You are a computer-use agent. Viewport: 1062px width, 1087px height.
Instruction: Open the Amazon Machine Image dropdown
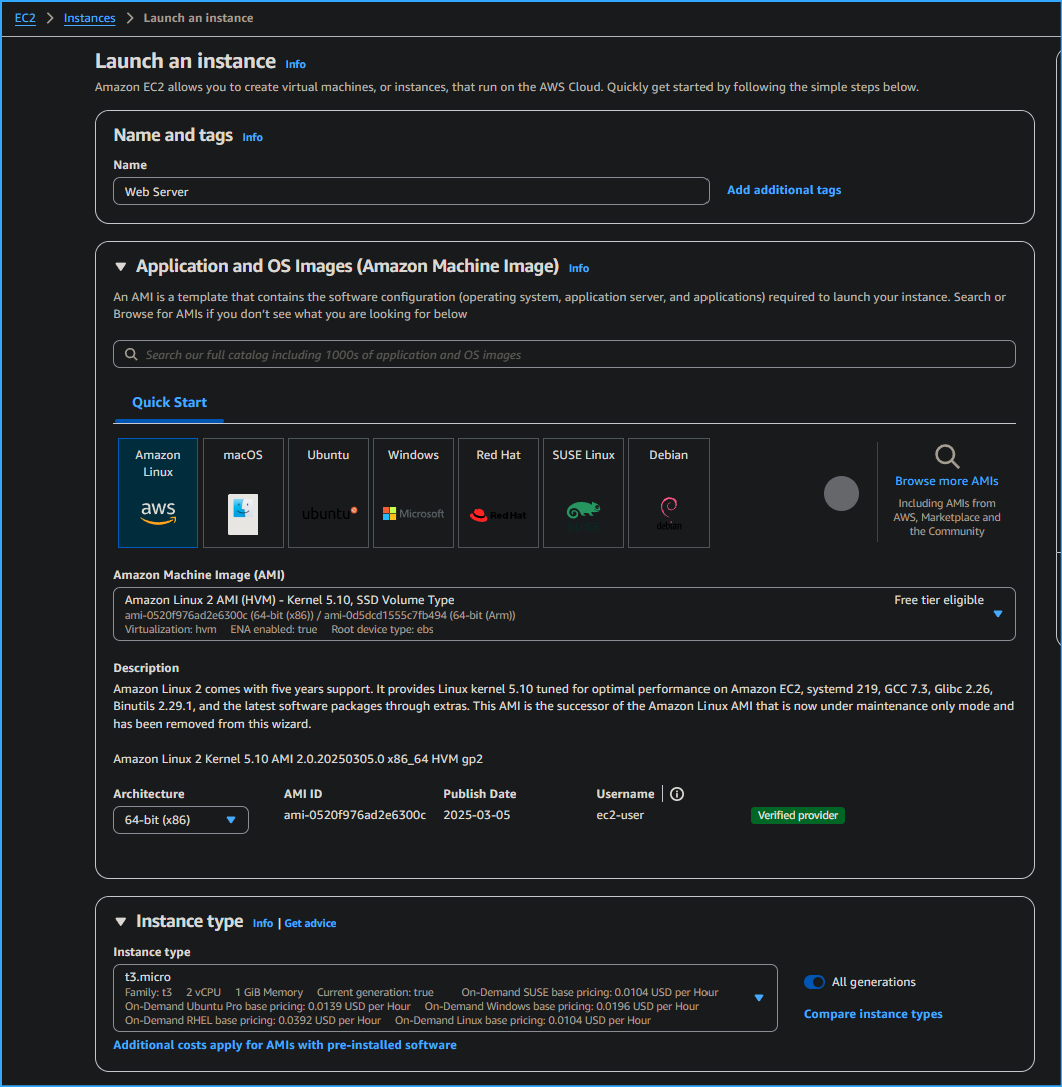[997, 614]
